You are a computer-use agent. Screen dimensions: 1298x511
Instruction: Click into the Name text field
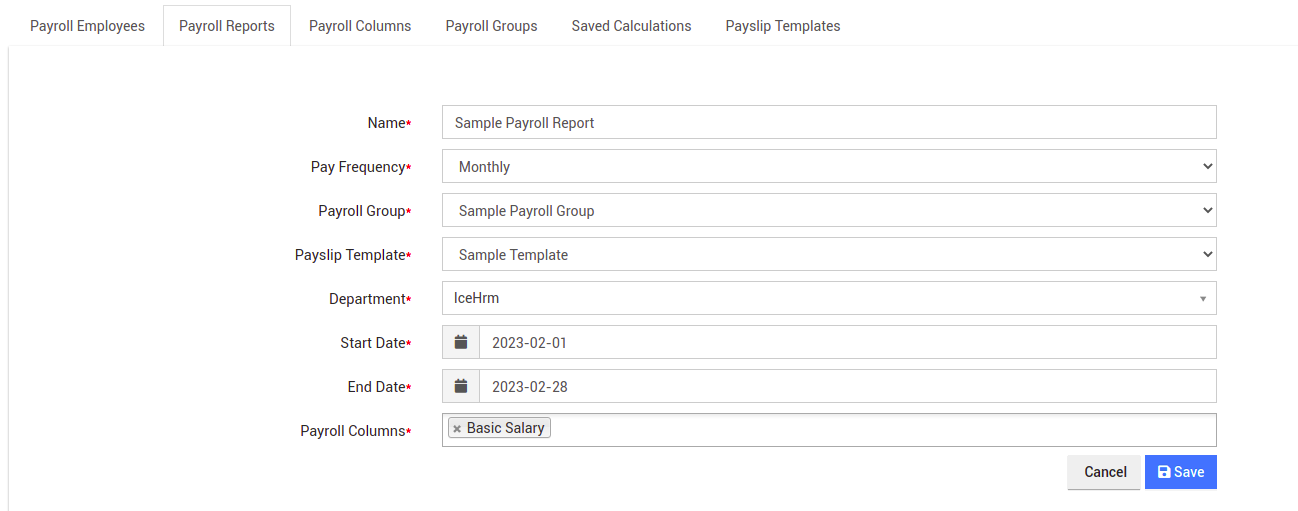pyautogui.click(x=828, y=122)
